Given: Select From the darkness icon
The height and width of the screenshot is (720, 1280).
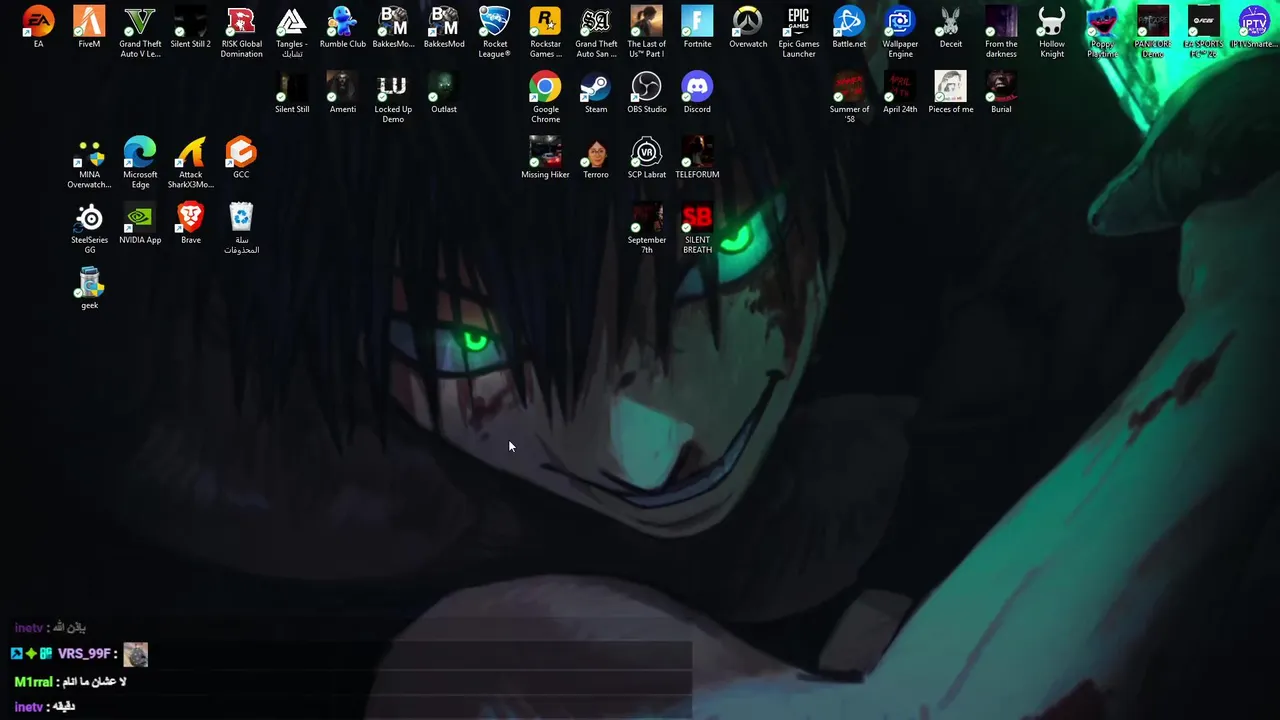Looking at the screenshot, I should click(1001, 22).
